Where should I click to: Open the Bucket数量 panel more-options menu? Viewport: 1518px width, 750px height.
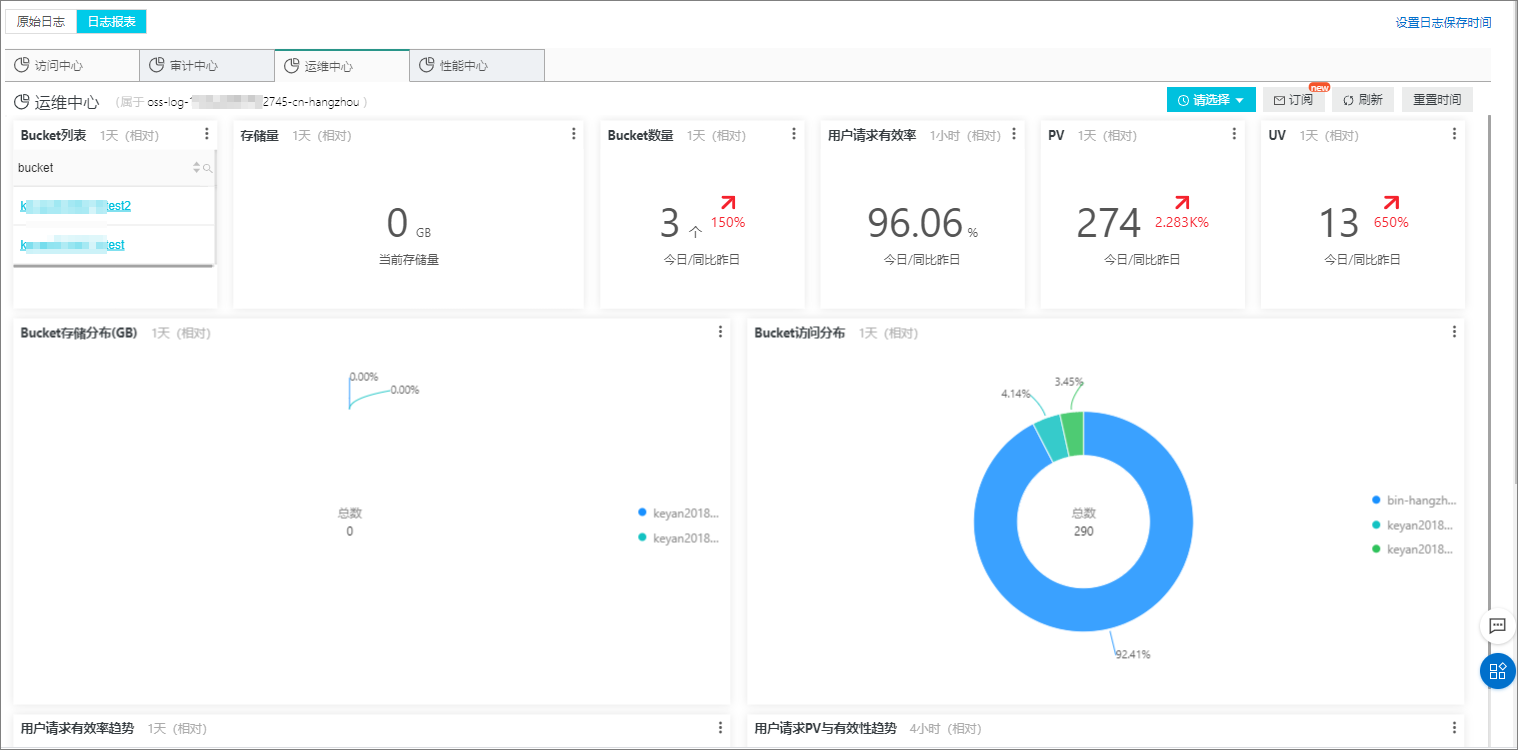793,134
